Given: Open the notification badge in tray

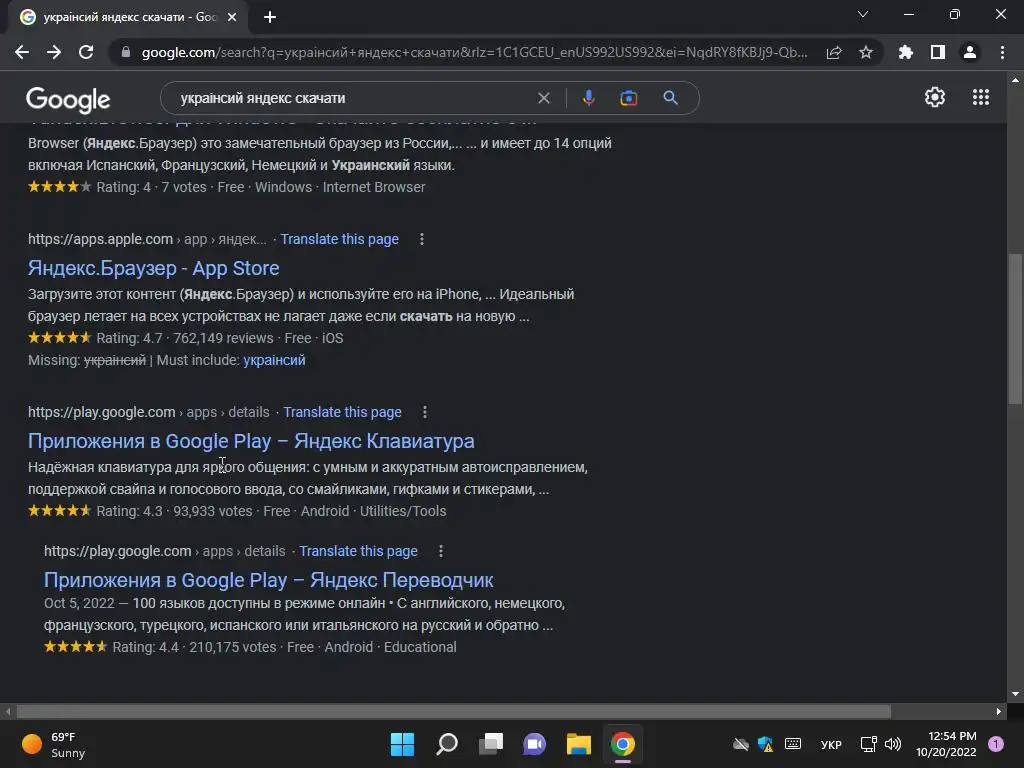Looking at the screenshot, I should 996,744.
